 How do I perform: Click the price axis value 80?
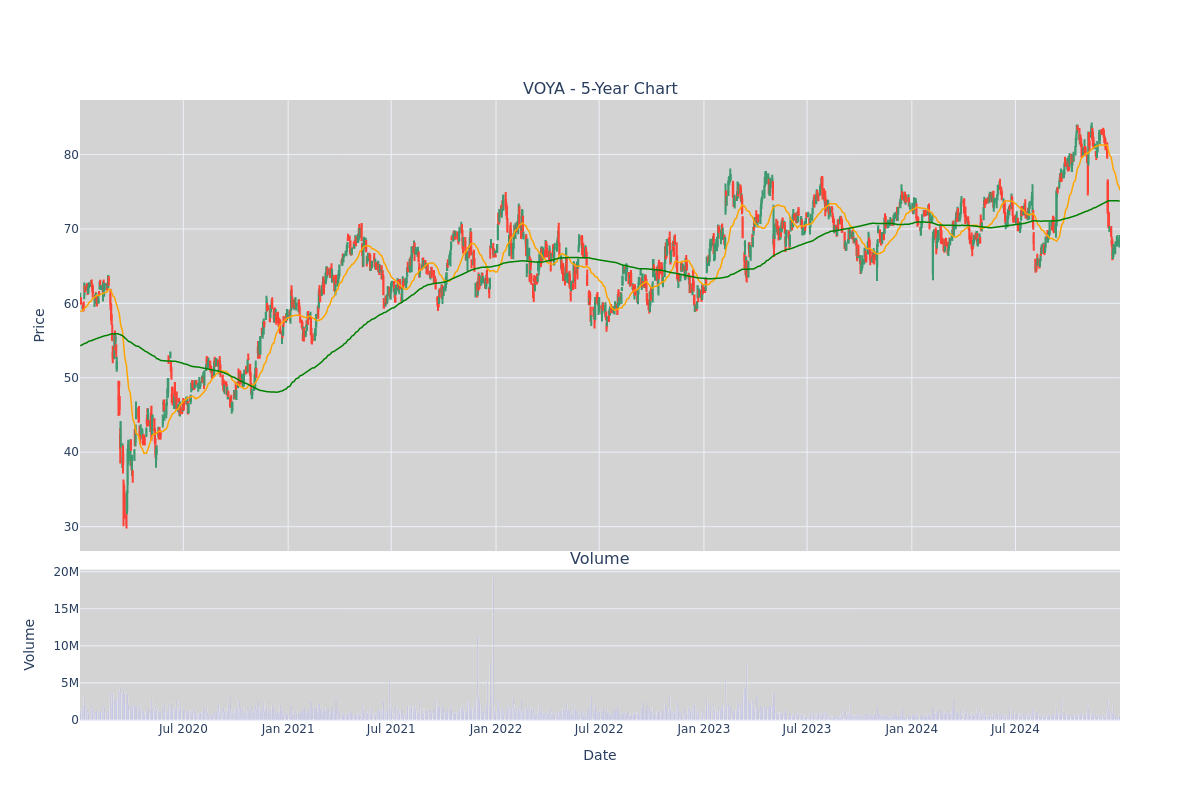(x=71, y=155)
